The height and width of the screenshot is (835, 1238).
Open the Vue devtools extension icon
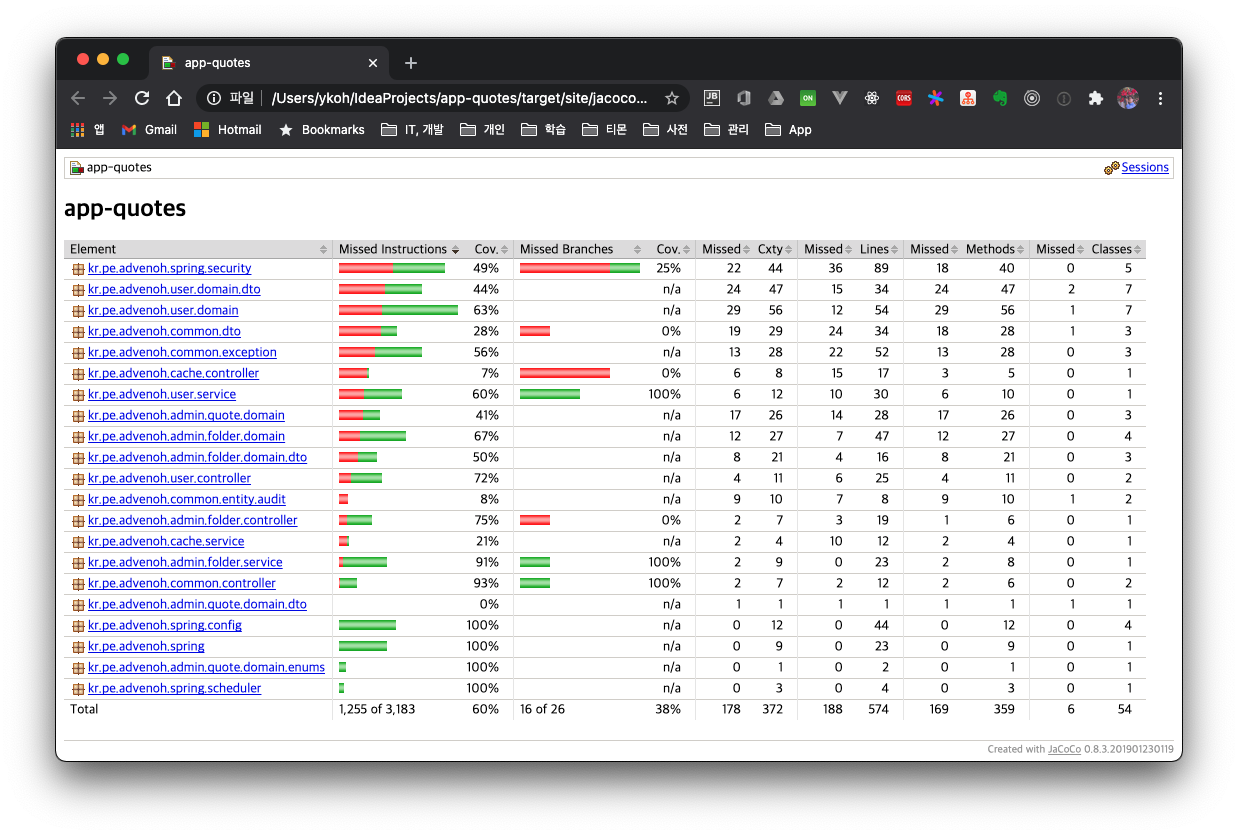(x=840, y=98)
